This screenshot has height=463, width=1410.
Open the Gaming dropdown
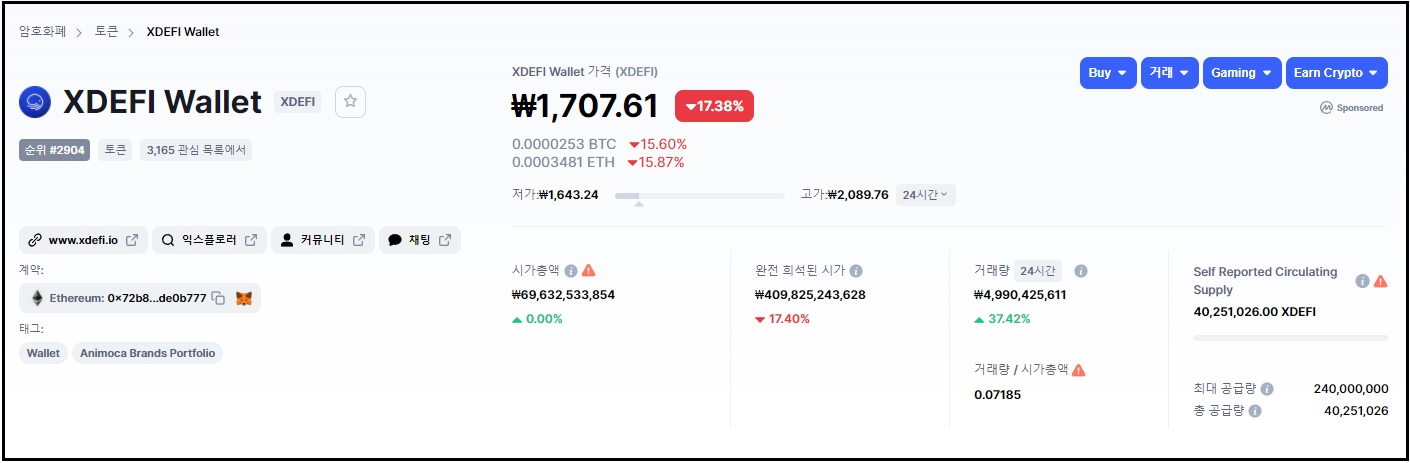(1242, 73)
